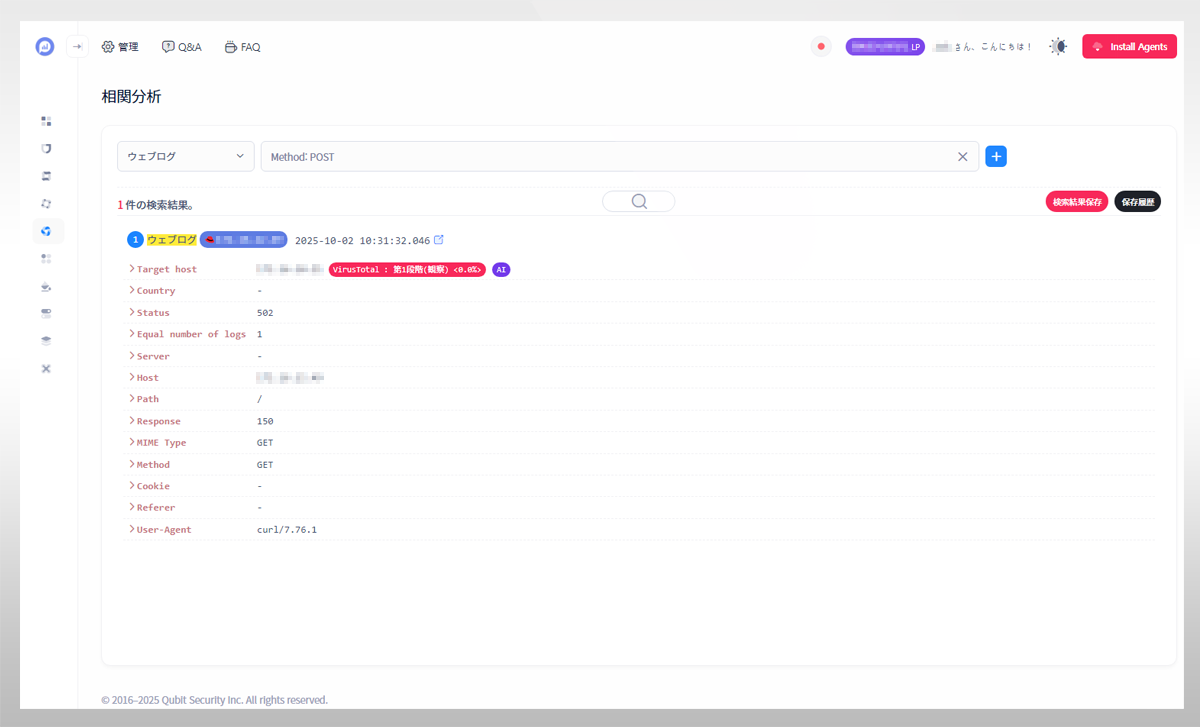Expand the Status field row
The height and width of the screenshot is (727, 1200).
132,313
